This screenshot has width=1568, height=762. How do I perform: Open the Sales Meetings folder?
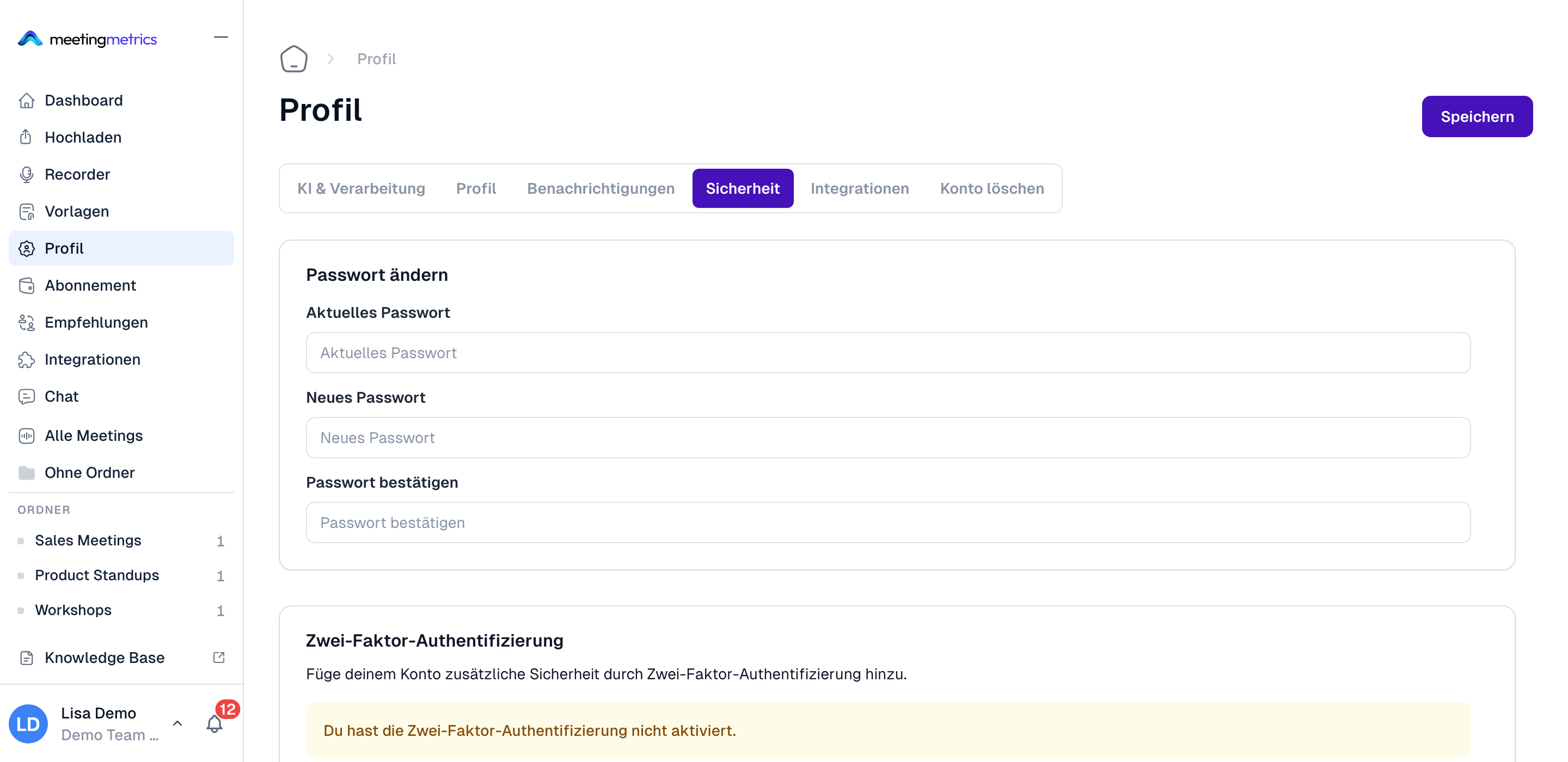[x=121, y=541]
